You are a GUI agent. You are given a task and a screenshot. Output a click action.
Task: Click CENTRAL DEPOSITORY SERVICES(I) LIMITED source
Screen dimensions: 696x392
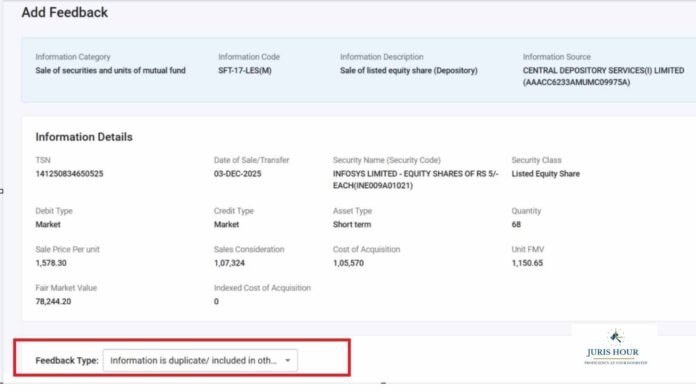pyautogui.click(x=603, y=76)
